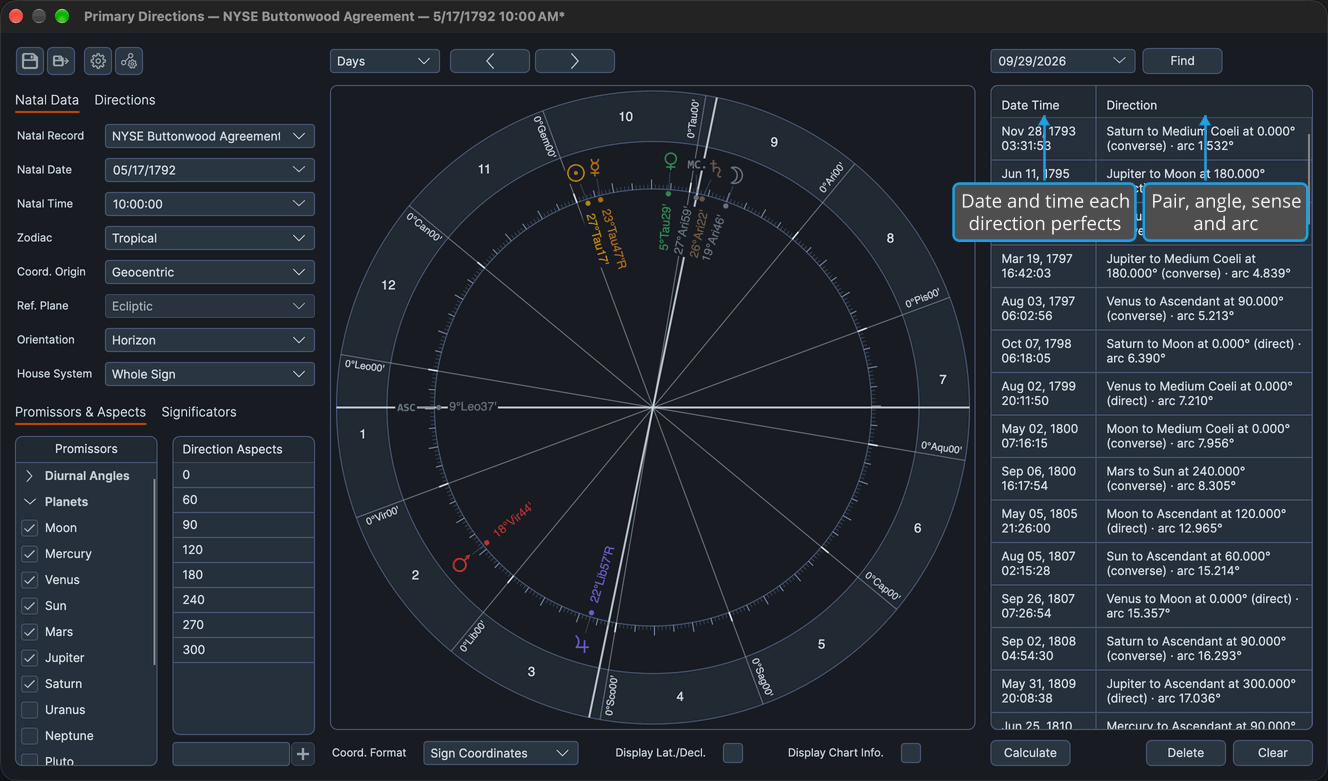Click the Calculate button
Viewport: 1328px width, 781px height.
[1030, 753]
